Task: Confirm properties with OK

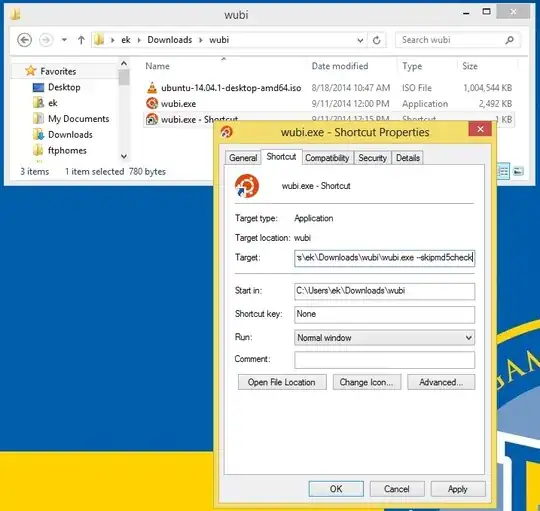Action: tap(336, 489)
